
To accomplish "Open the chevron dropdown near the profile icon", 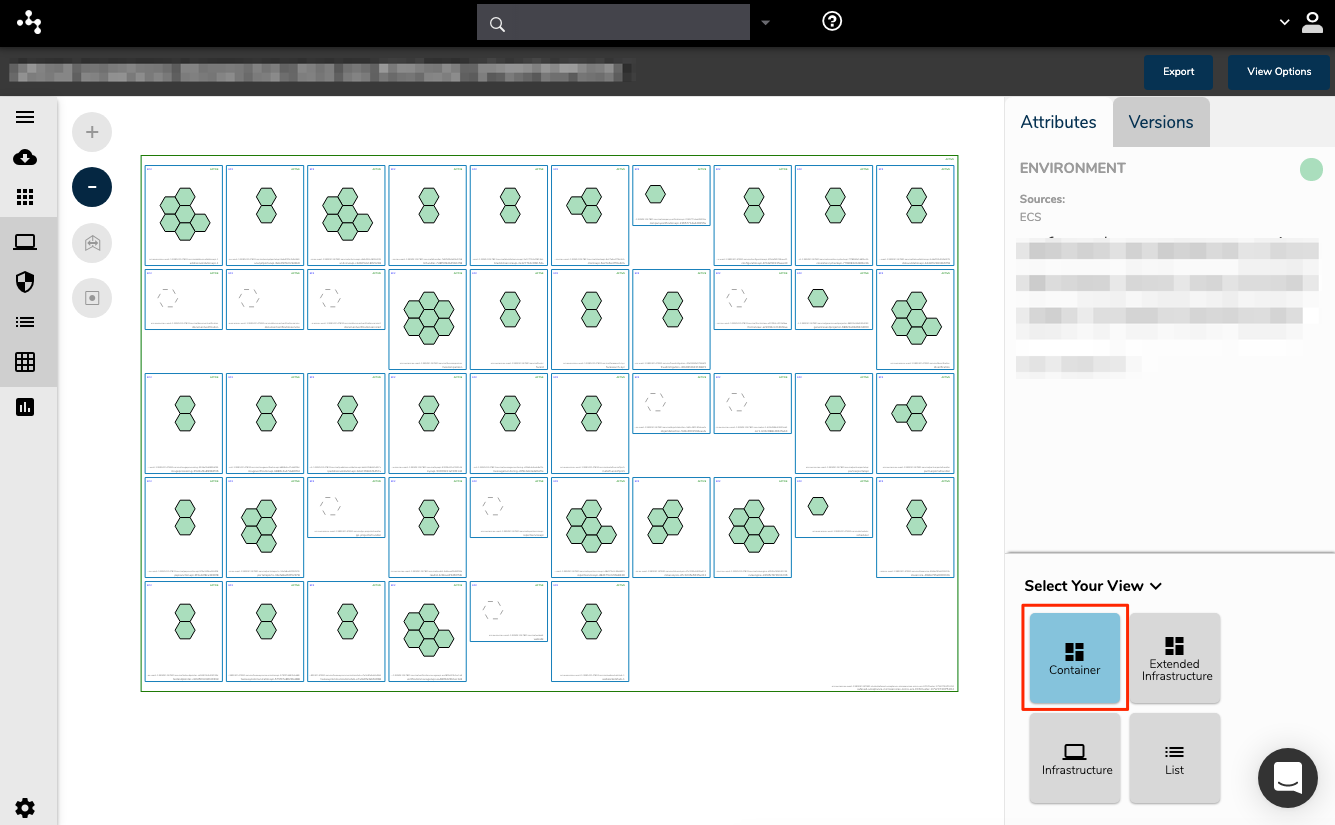I will [1284, 21].
